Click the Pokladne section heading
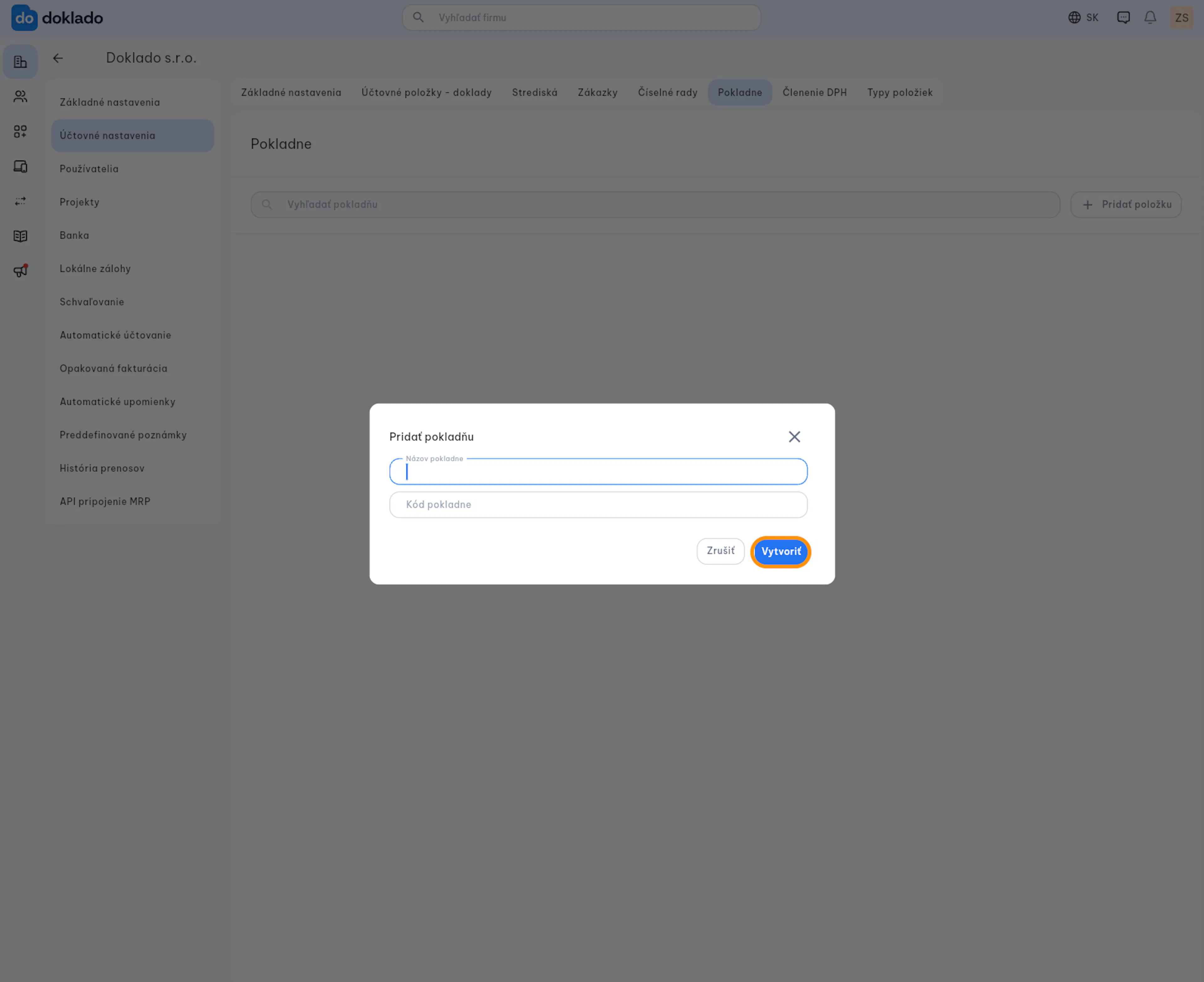The height and width of the screenshot is (982, 1204). [281, 144]
